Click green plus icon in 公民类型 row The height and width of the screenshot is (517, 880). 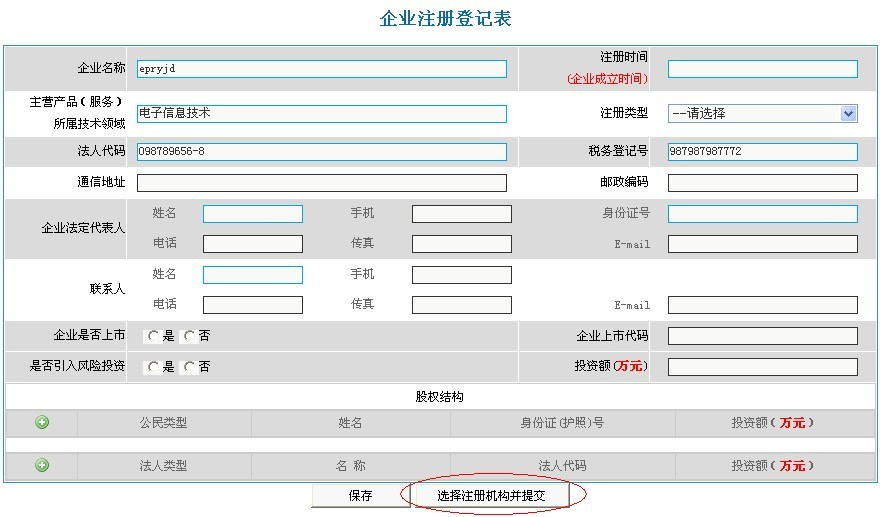coord(42,422)
